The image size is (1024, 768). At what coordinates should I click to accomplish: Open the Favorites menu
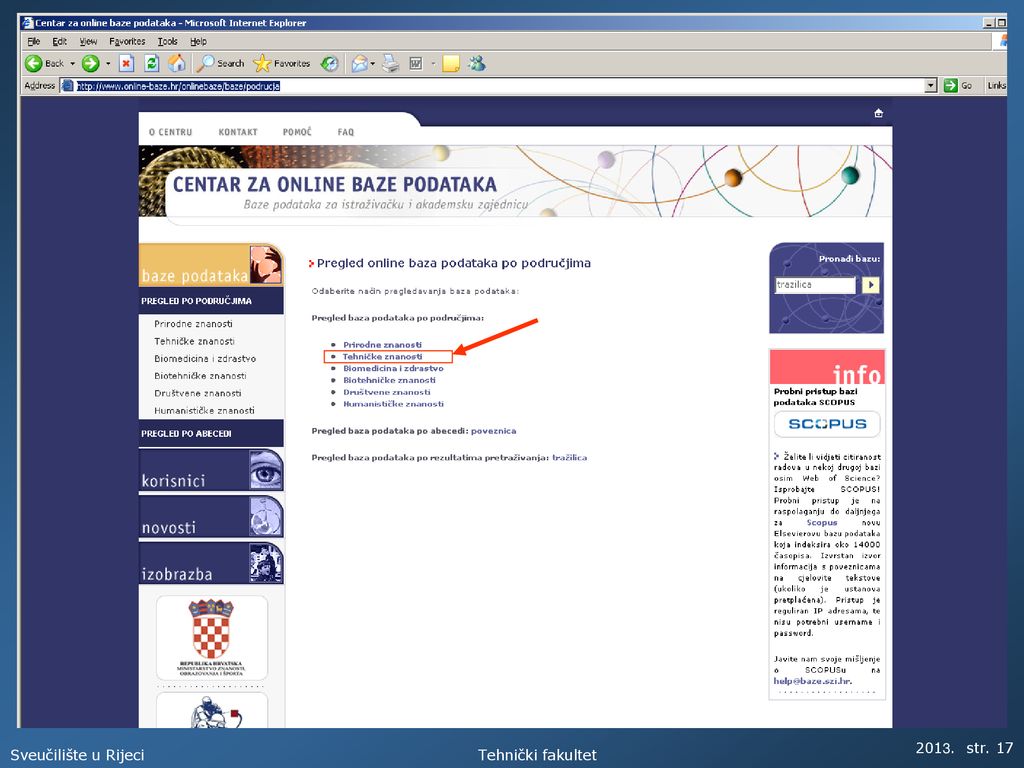point(127,41)
